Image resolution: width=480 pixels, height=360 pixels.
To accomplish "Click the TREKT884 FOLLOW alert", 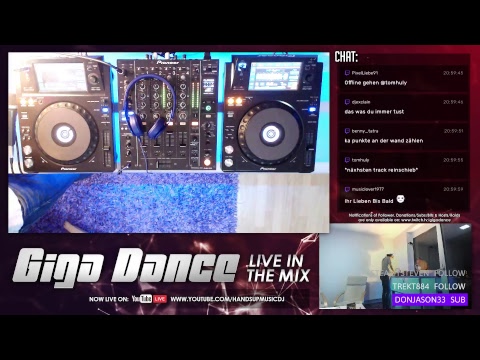I will click(x=429, y=286).
